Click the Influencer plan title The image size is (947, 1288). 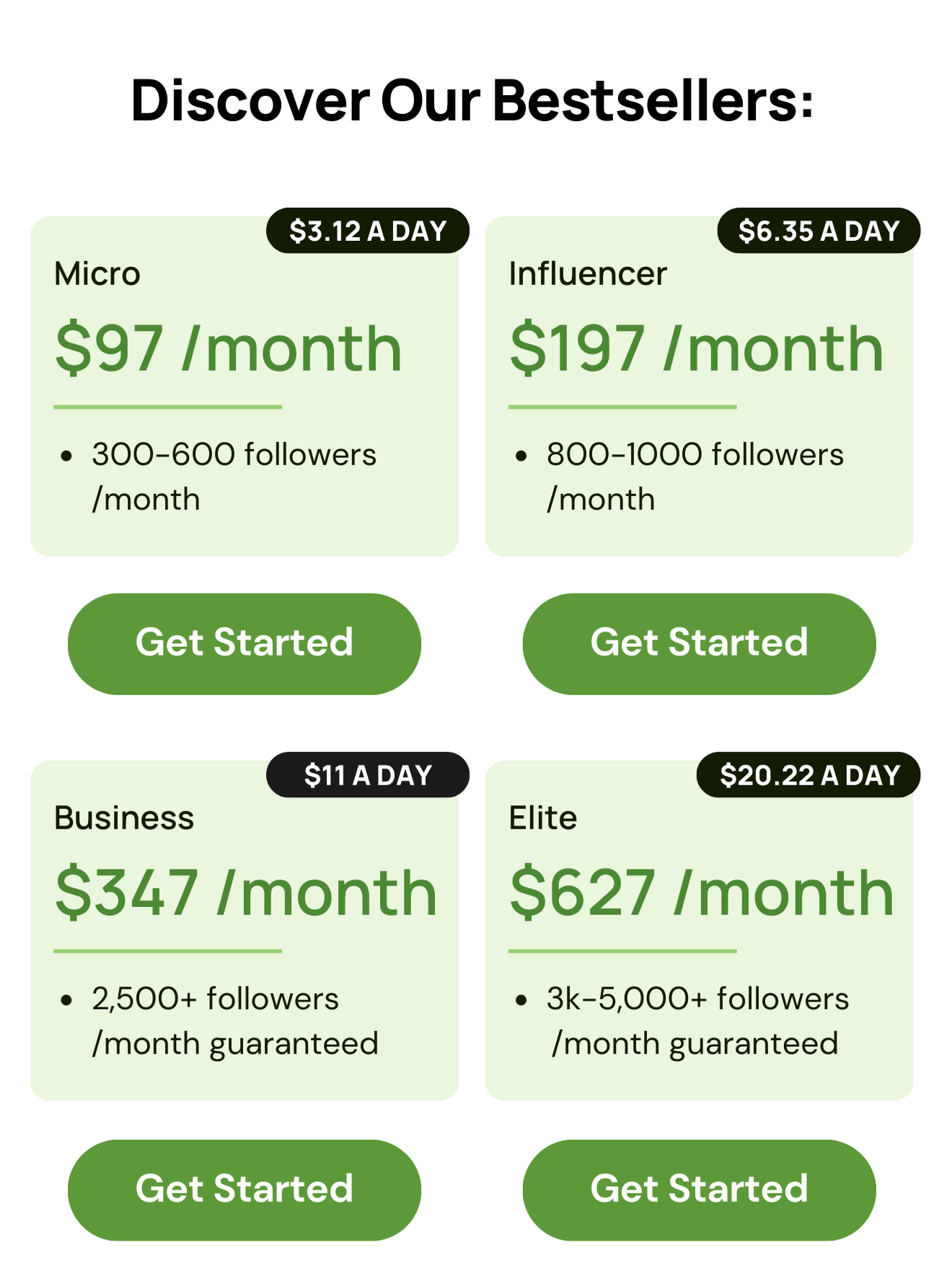click(588, 274)
